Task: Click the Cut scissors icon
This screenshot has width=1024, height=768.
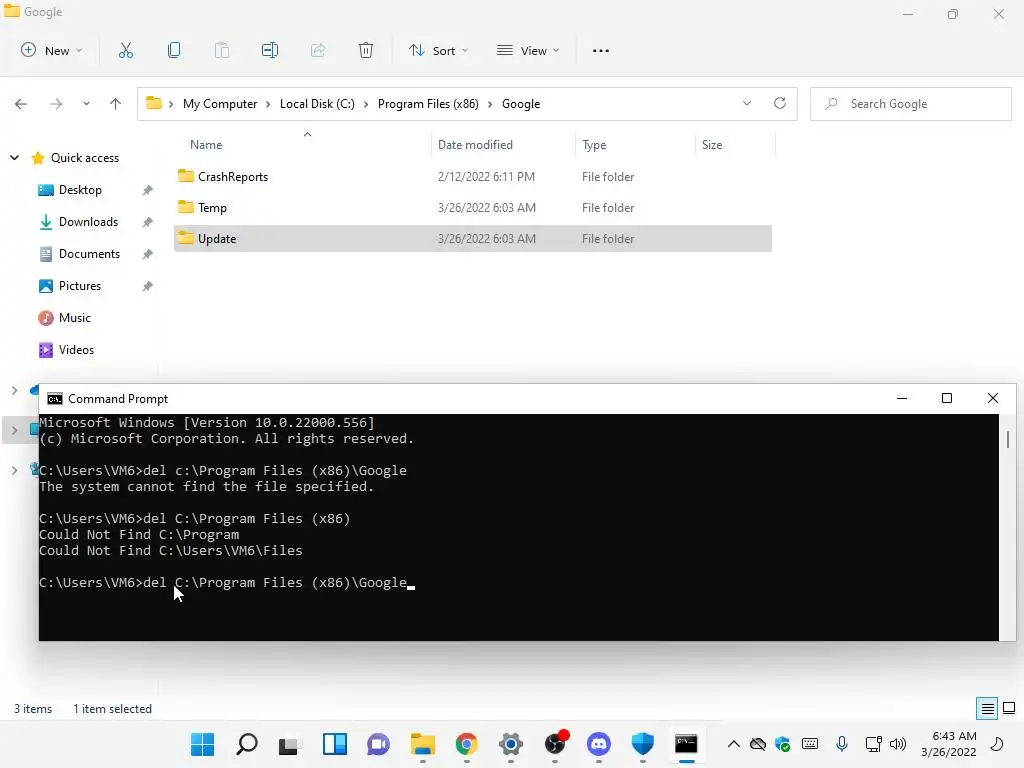Action: 125,50
